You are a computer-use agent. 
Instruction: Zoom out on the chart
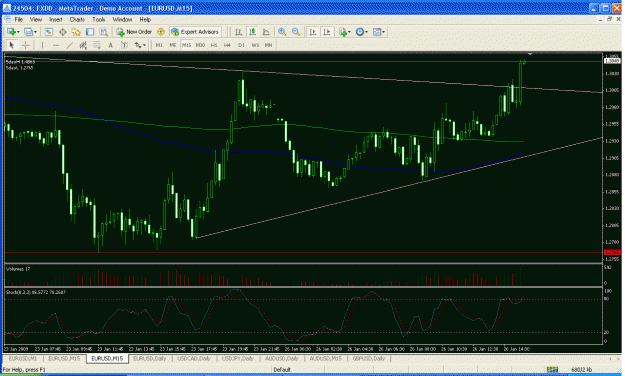tap(296, 32)
